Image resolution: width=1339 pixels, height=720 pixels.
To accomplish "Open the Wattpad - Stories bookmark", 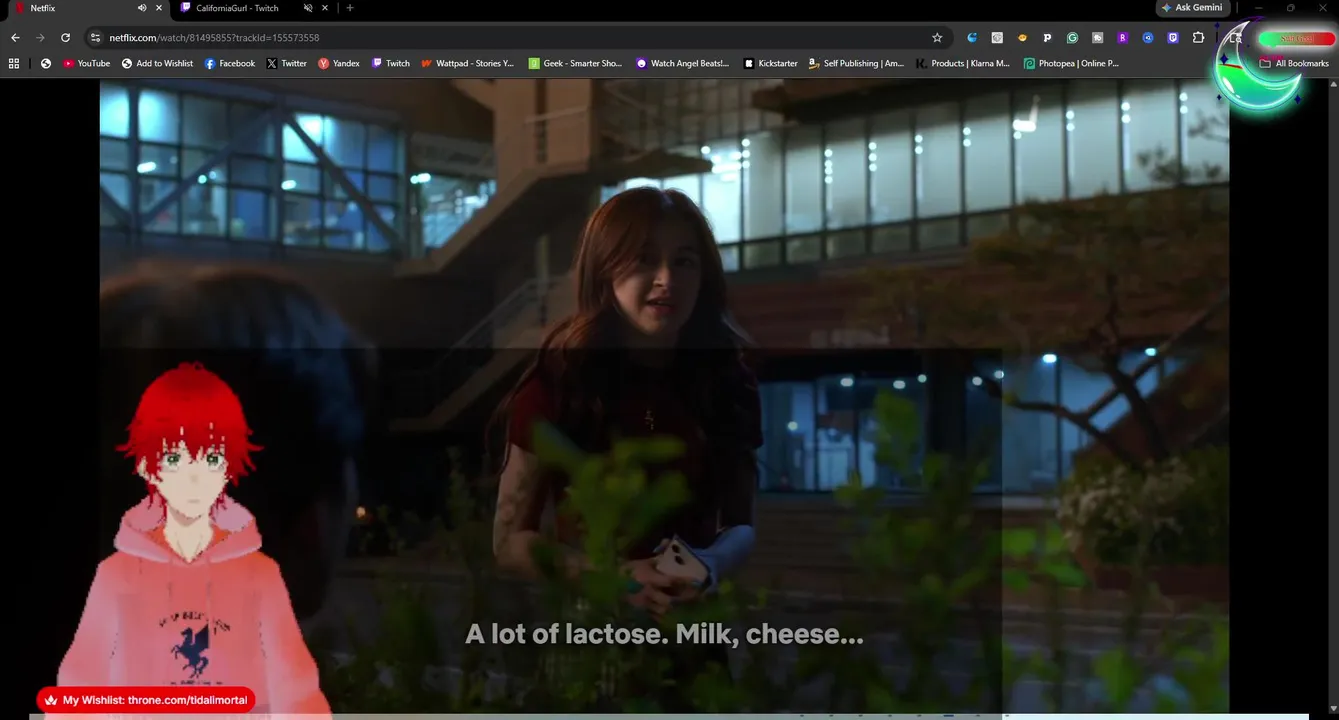I will click(x=468, y=63).
